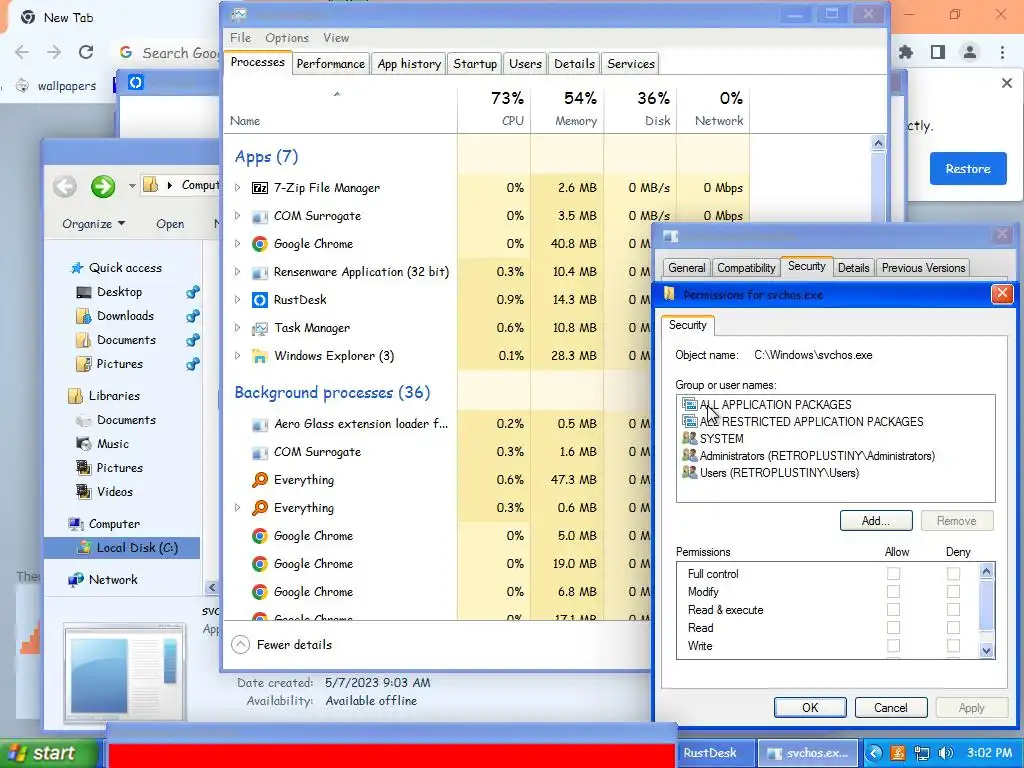Check Allow for Modify

[893, 592]
